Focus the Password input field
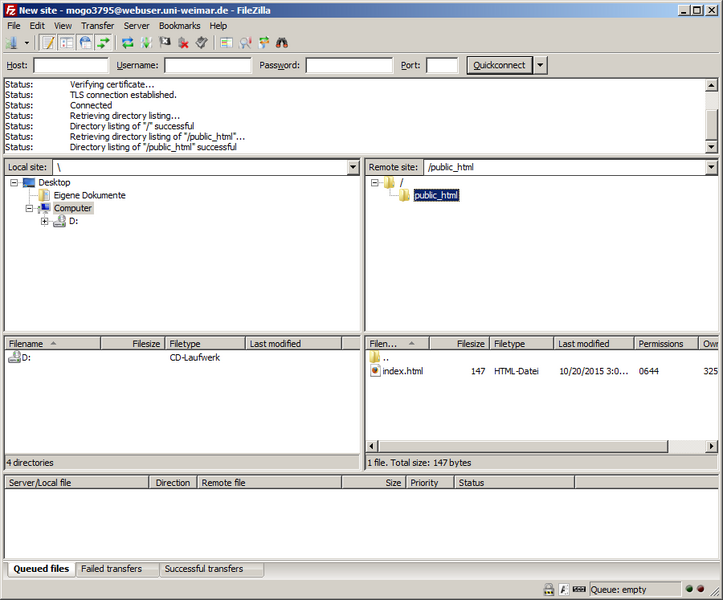Screen dimensions: 723x600 click(349, 65)
